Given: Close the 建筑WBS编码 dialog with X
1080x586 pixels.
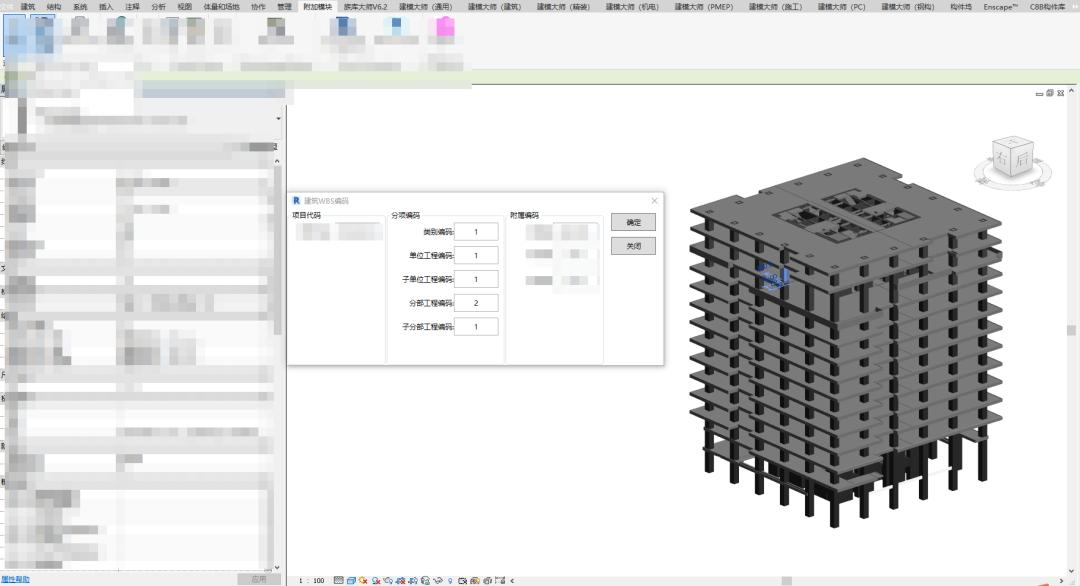Looking at the screenshot, I should click(x=654, y=200).
